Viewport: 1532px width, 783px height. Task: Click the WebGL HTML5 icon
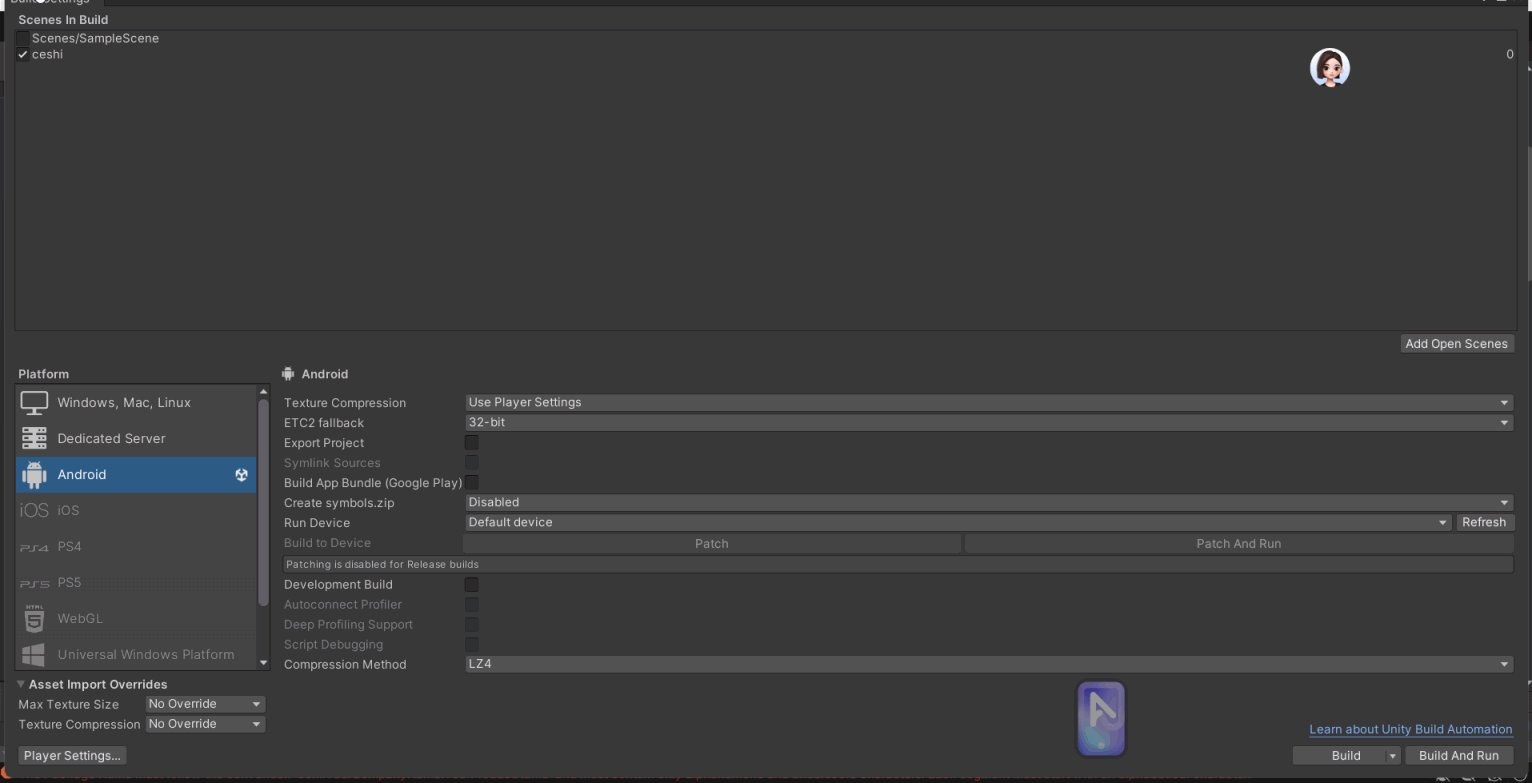(x=34, y=619)
